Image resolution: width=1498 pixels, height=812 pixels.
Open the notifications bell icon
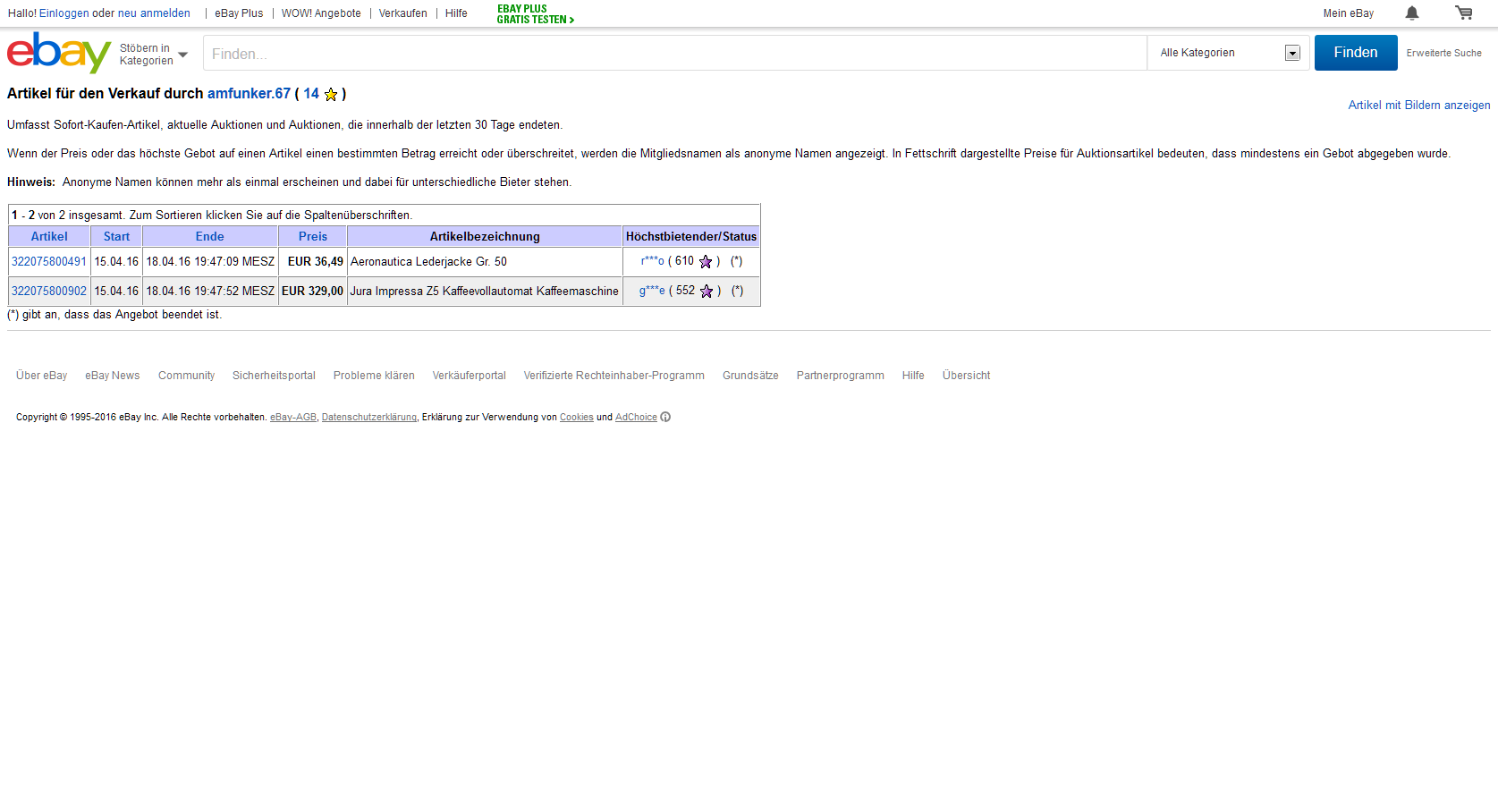1412,13
